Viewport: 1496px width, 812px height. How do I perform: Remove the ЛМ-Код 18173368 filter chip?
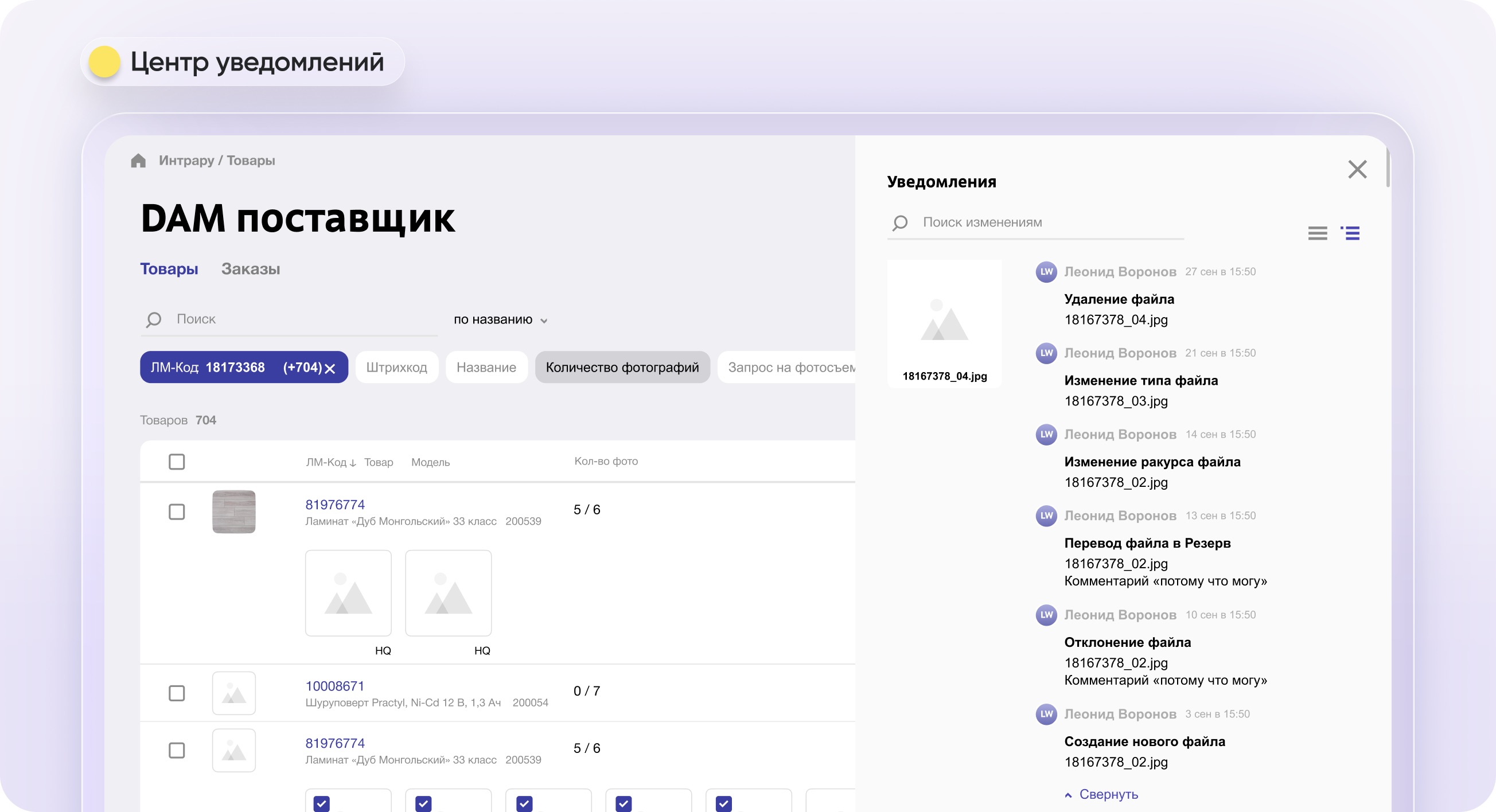(x=330, y=369)
